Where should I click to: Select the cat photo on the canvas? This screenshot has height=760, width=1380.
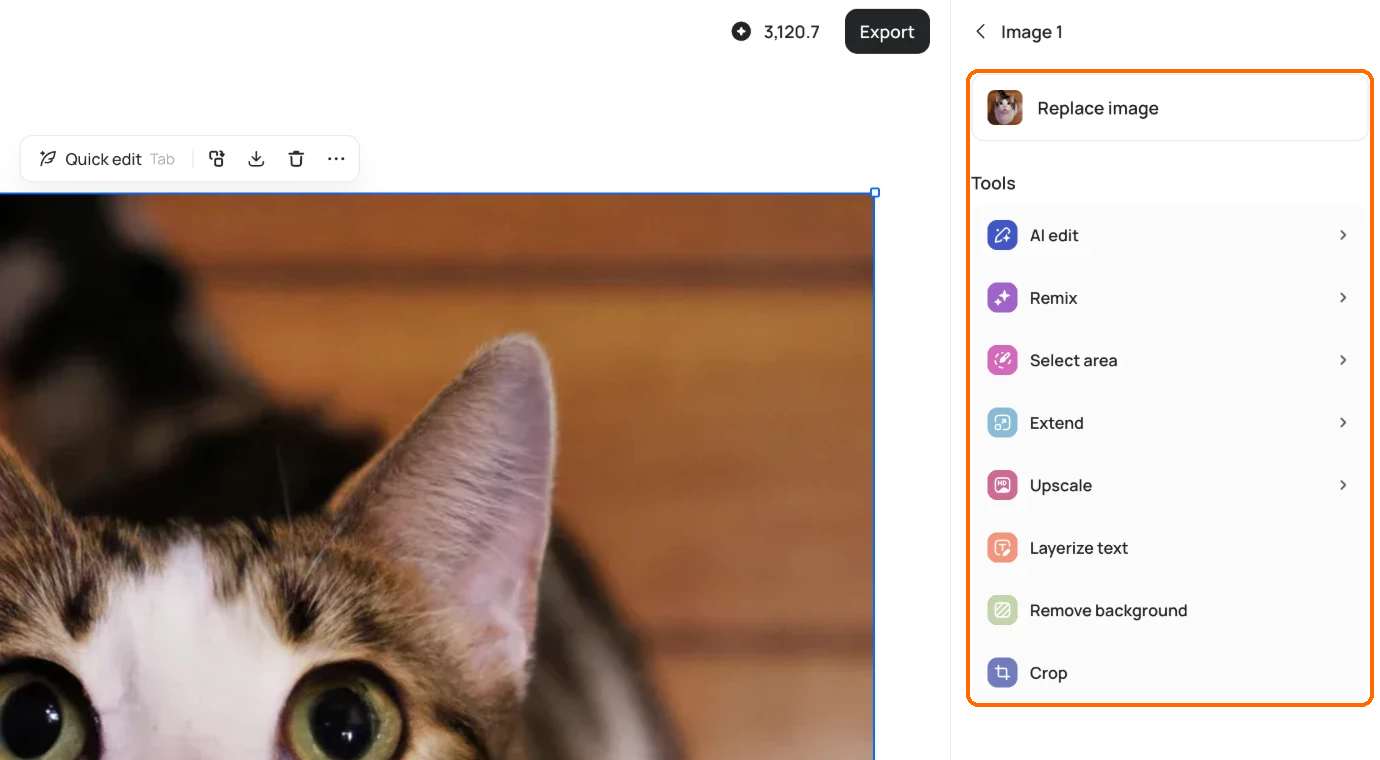coord(436,476)
